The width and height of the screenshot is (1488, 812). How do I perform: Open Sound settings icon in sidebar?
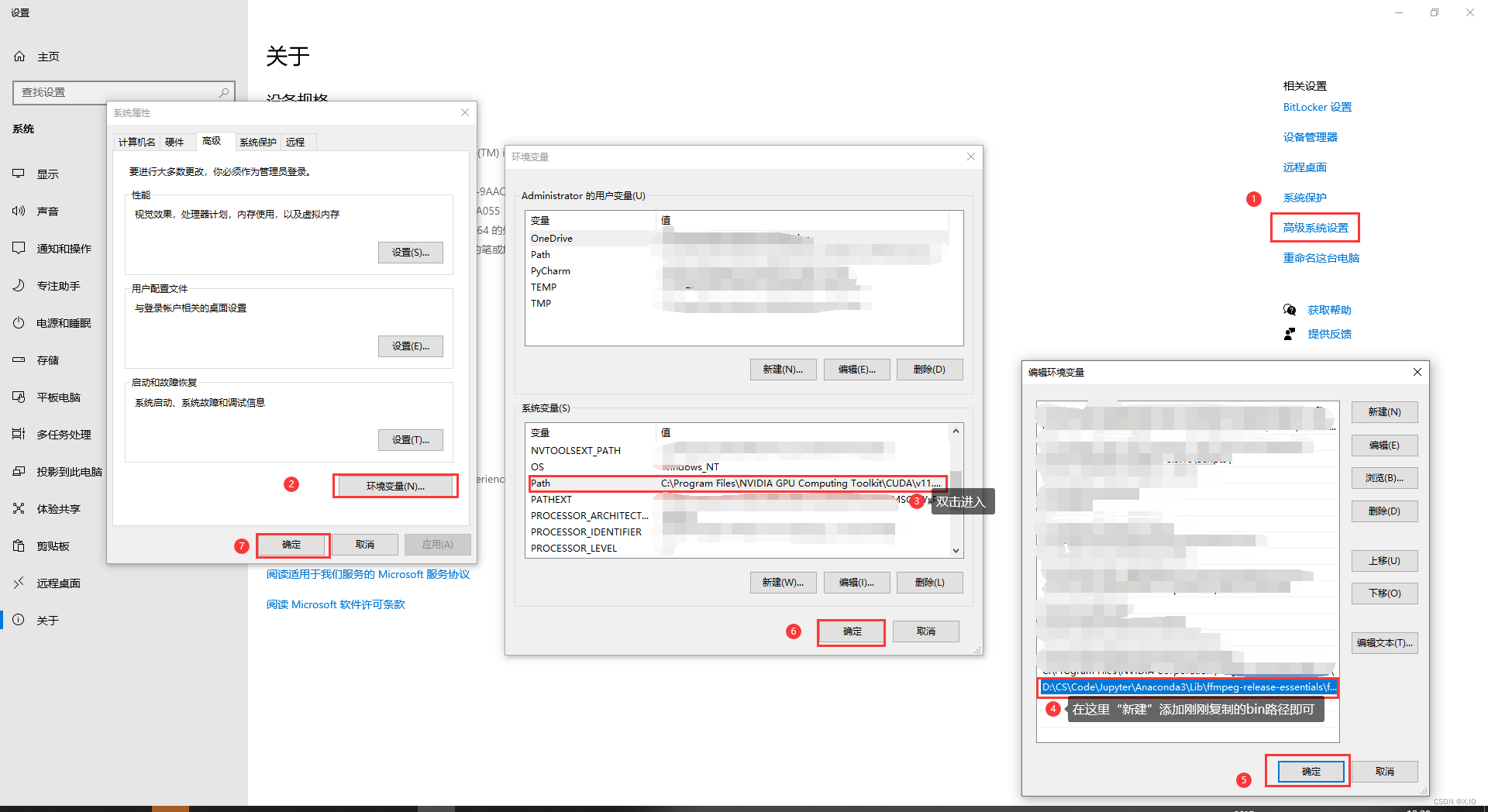[19, 212]
